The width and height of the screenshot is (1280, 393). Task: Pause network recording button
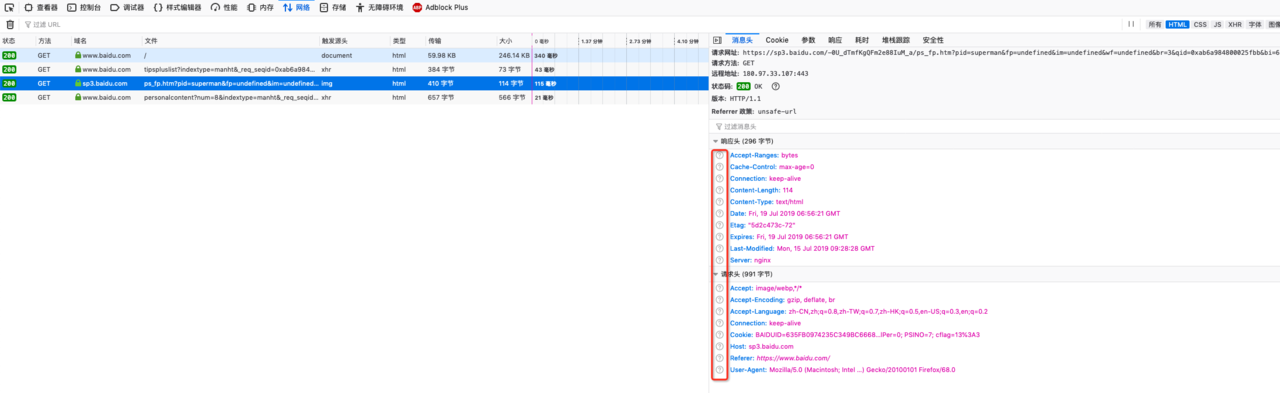click(x=1132, y=24)
